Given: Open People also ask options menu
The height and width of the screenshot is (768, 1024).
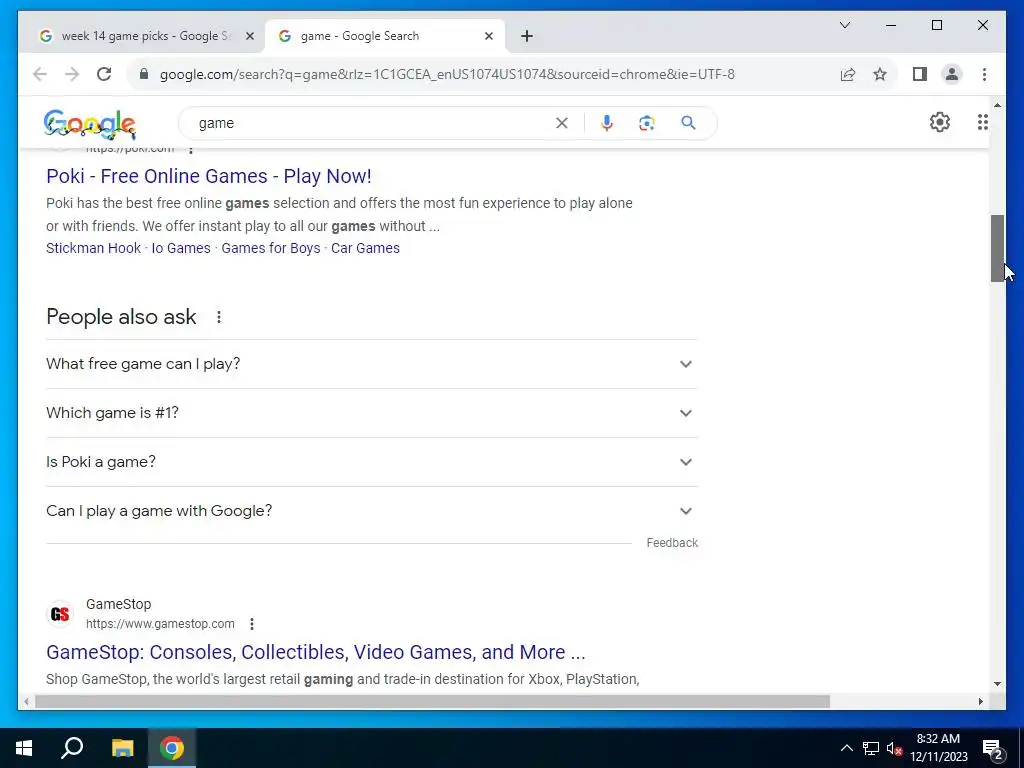Looking at the screenshot, I should 219,317.
